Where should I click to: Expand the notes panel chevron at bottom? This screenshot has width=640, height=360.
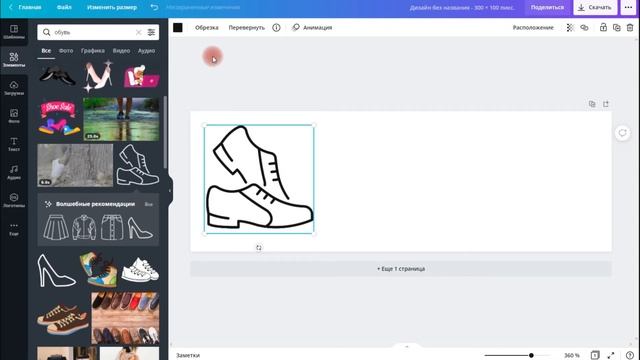tap(406, 347)
